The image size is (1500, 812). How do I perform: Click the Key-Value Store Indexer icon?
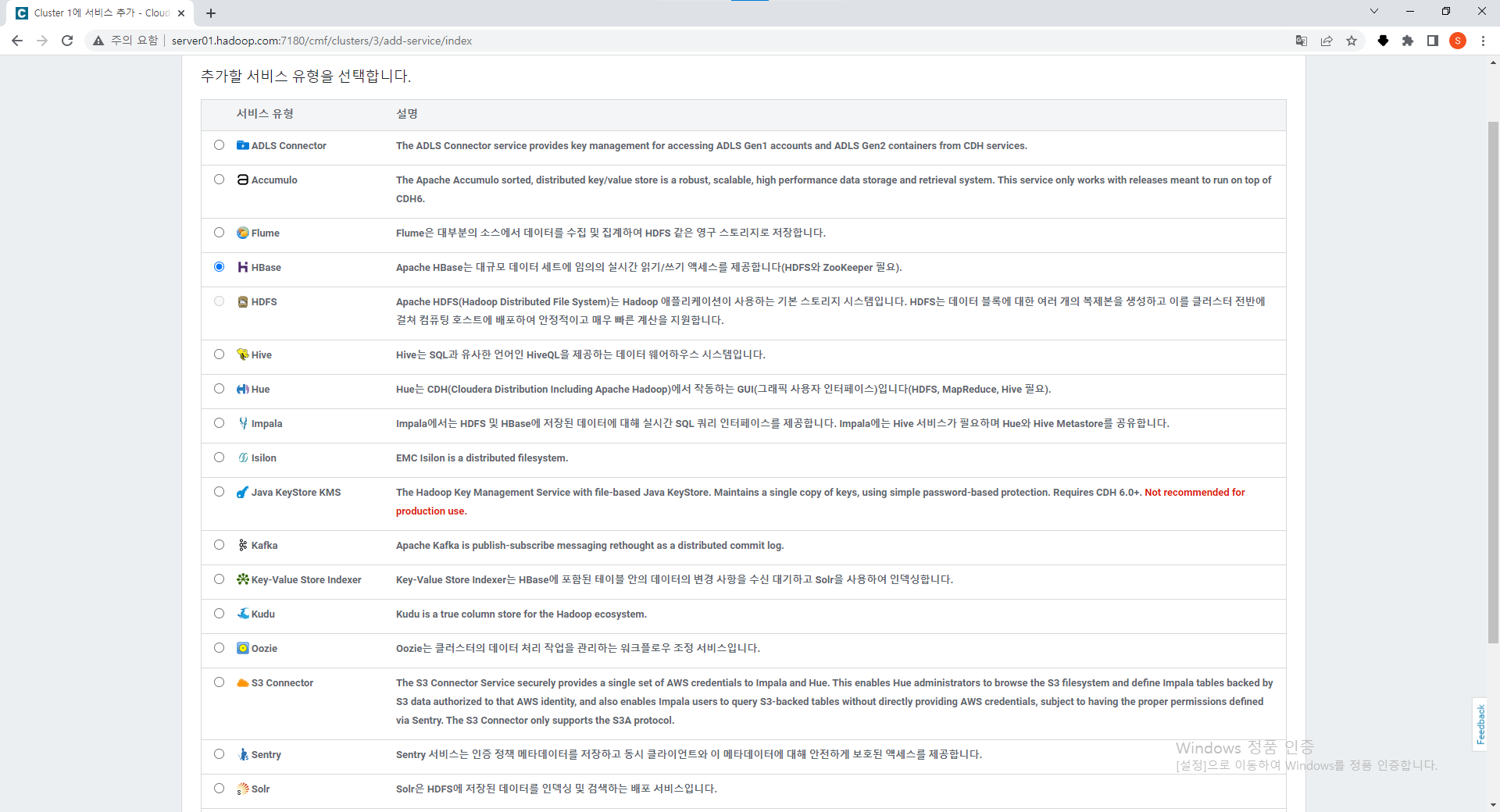(243, 579)
